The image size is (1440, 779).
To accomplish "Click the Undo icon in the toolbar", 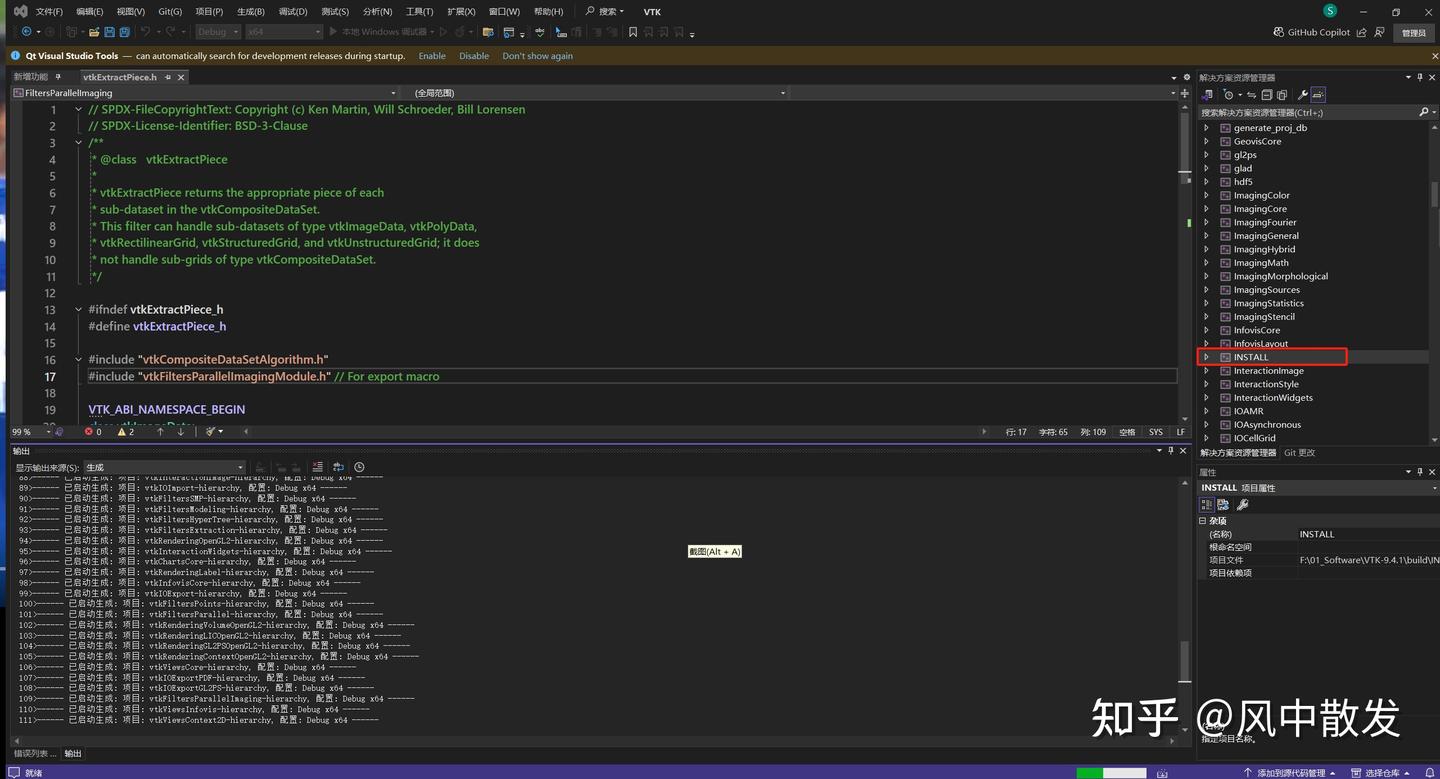I will 148,31.
